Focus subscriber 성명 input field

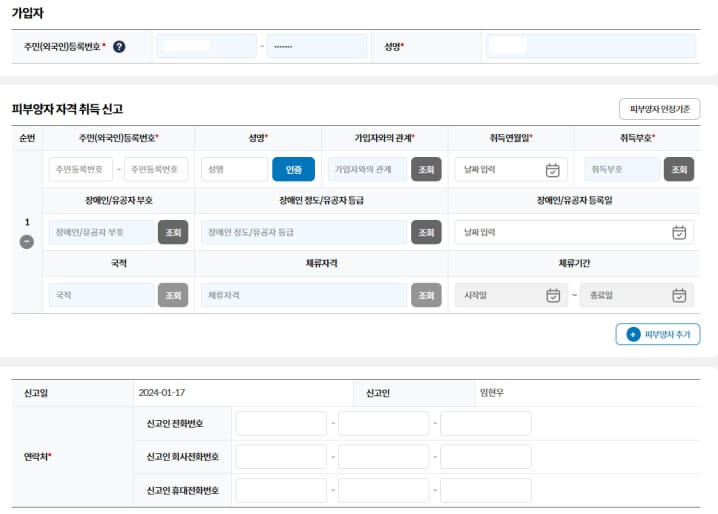coord(591,46)
